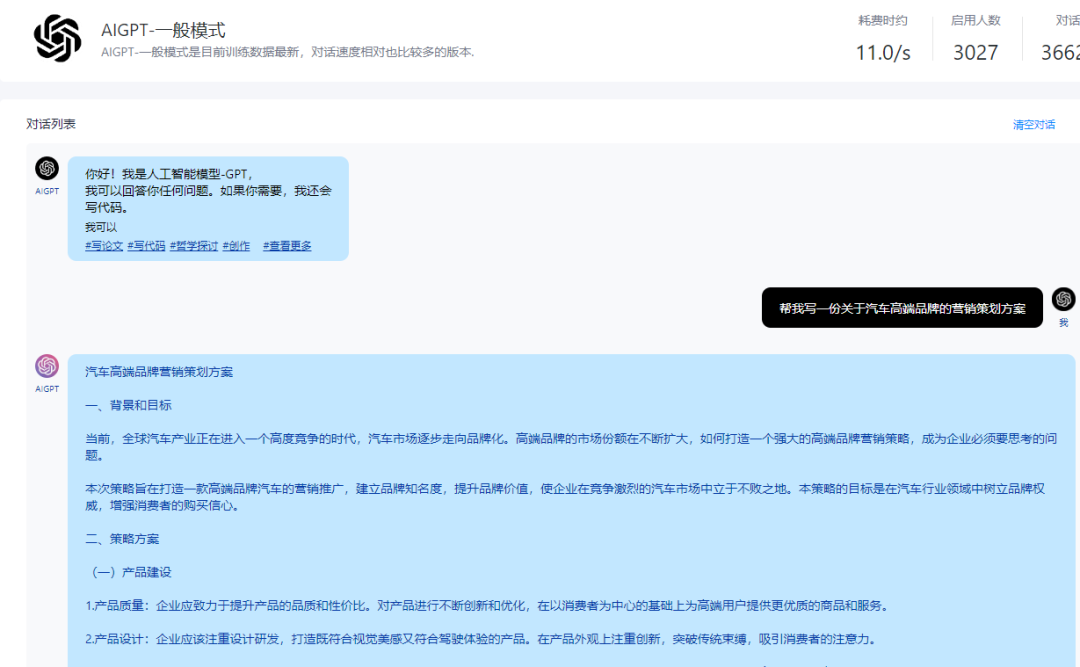The image size is (1080, 667).
Task: Click the black AIGPT avatar beside greeting message
Action: 47,169
